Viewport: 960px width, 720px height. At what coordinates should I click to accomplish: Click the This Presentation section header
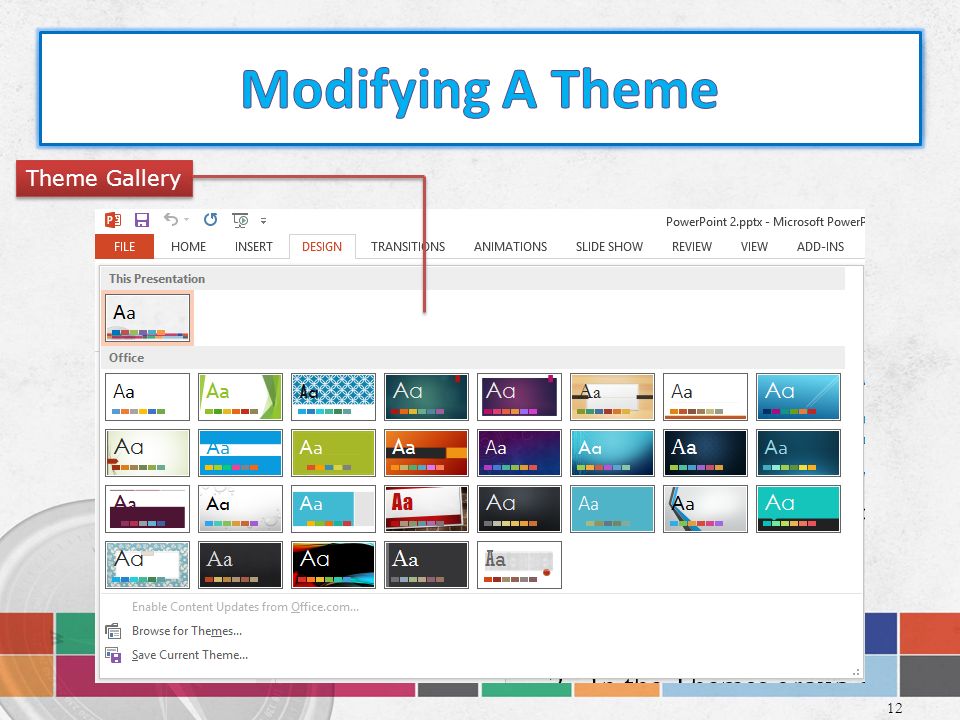click(x=472, y=279)
